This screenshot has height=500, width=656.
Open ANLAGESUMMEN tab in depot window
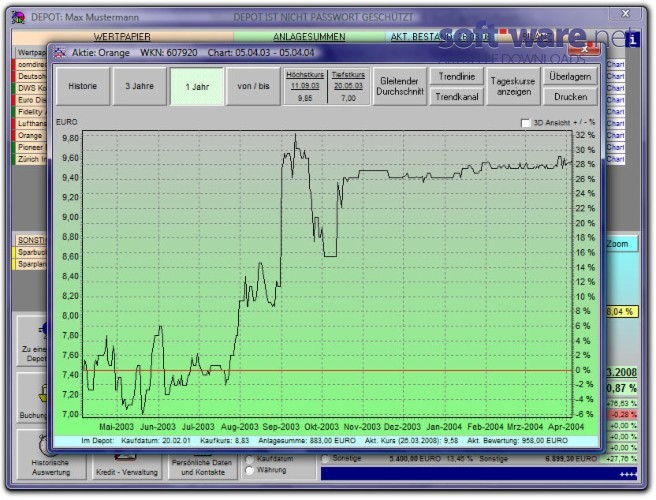309,37
